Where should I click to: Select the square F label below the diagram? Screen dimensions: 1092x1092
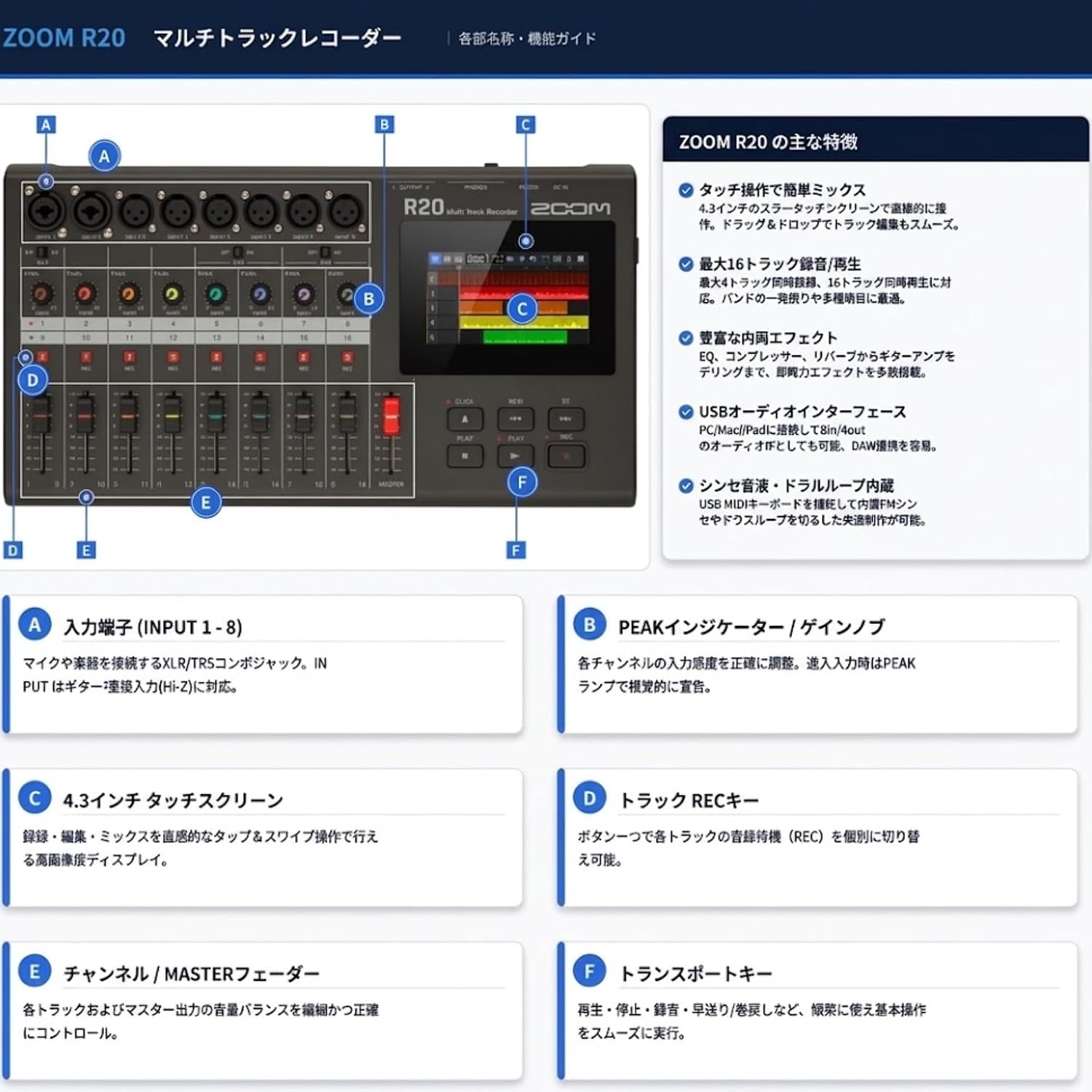coord(516,550)
